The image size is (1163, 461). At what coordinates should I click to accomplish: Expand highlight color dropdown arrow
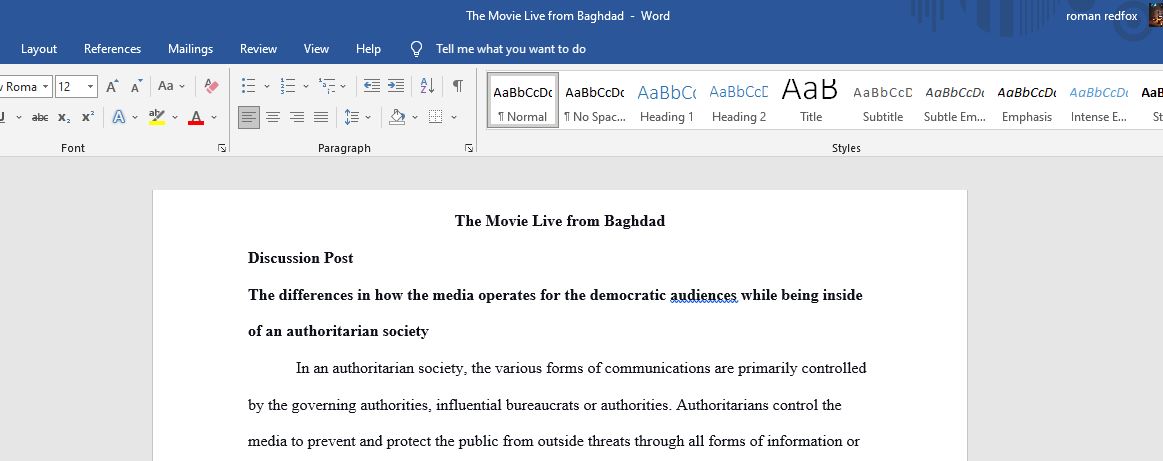coord(175,117)
